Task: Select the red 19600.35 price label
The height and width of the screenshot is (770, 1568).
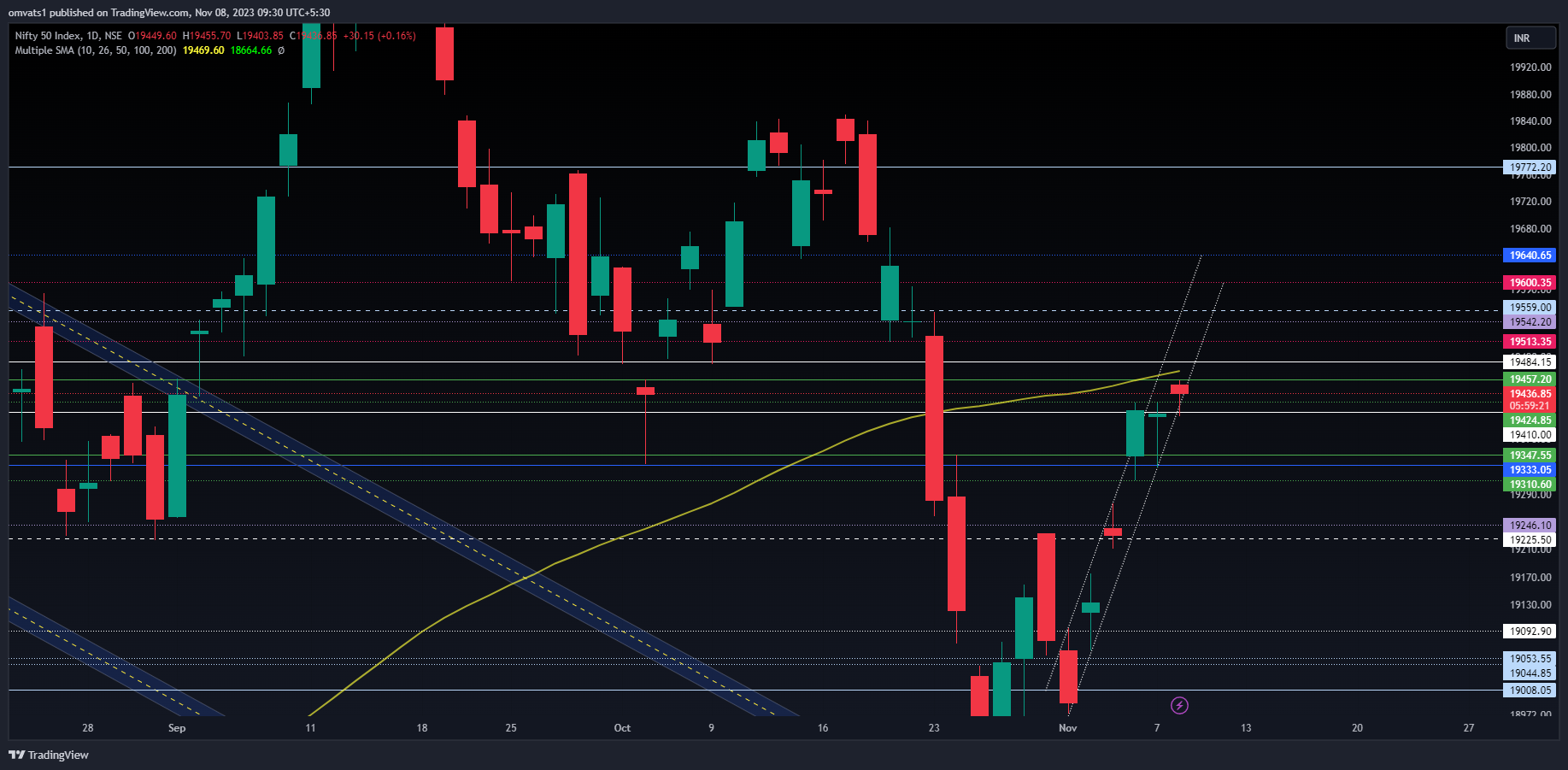Action: pyautogui.click(x=1530, y=283)
